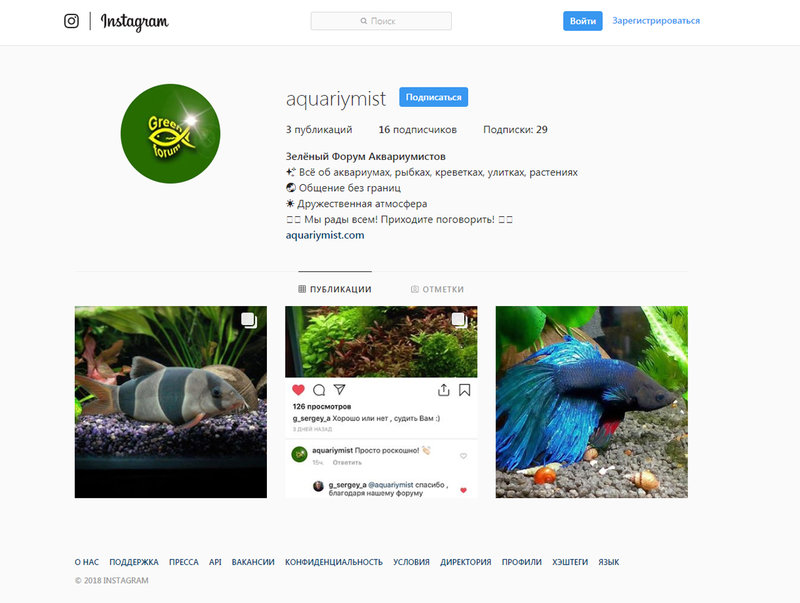
Task: Click the Instagram camera logo icon
Action: 71,21
